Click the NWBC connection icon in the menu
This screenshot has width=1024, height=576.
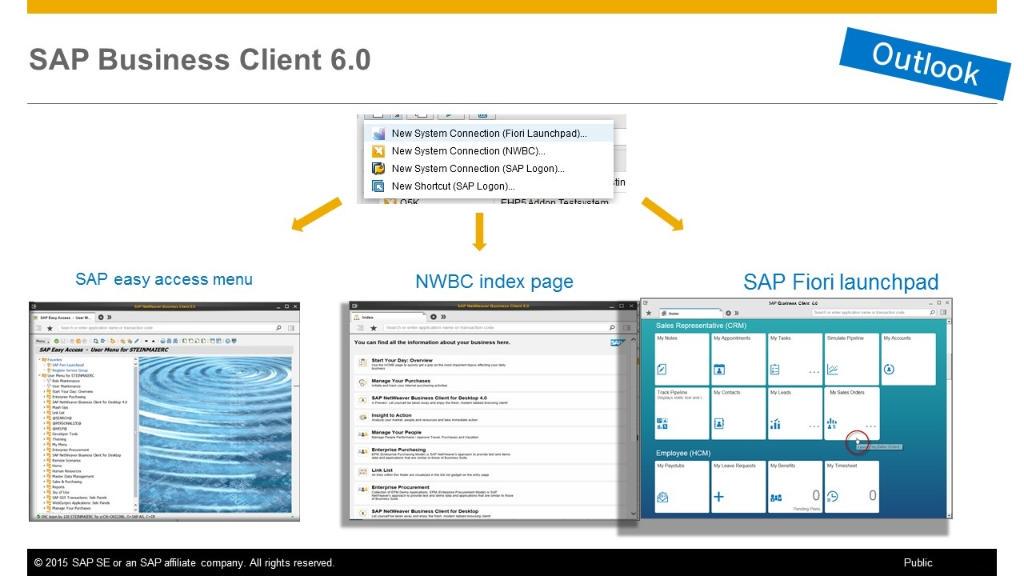pos(378,151)
